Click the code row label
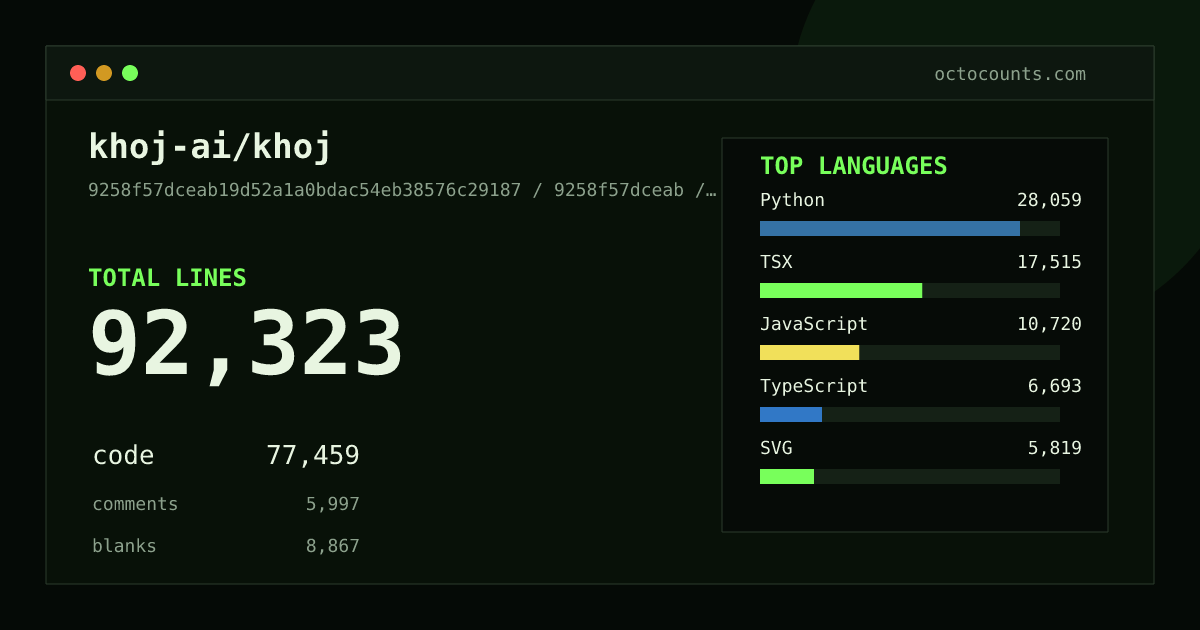 tap(123, 456)
